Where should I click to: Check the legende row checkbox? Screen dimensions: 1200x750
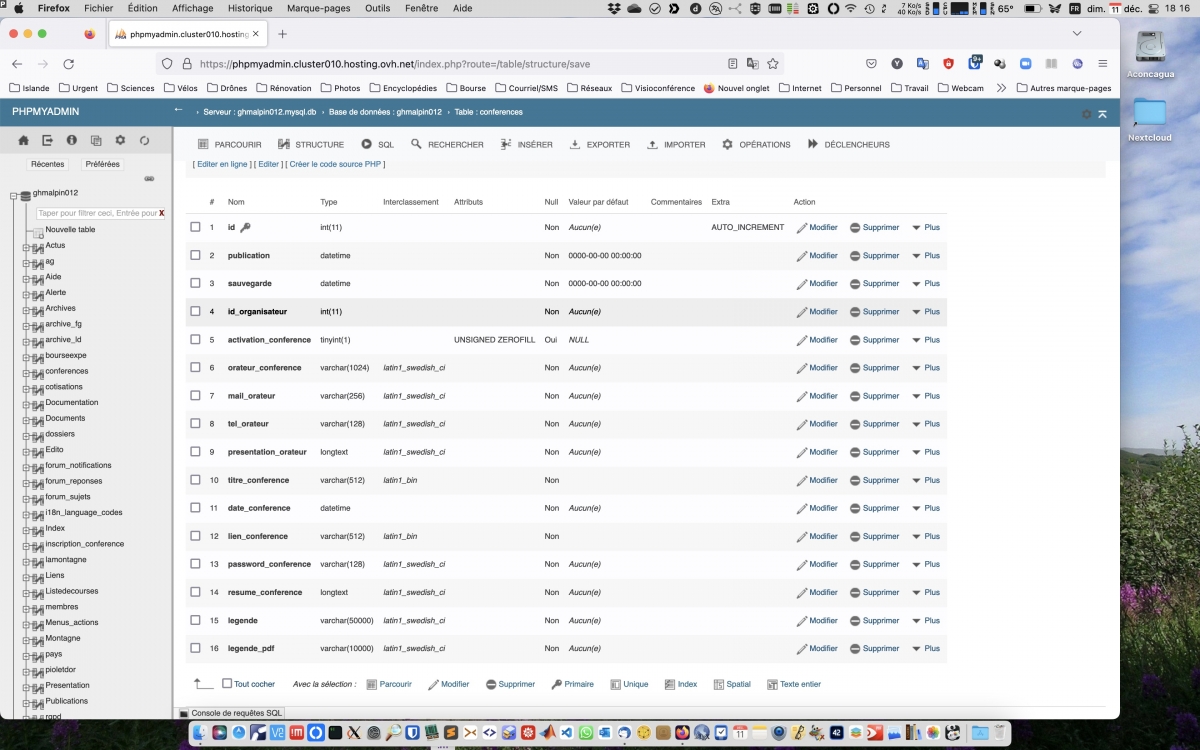[196, 620]
